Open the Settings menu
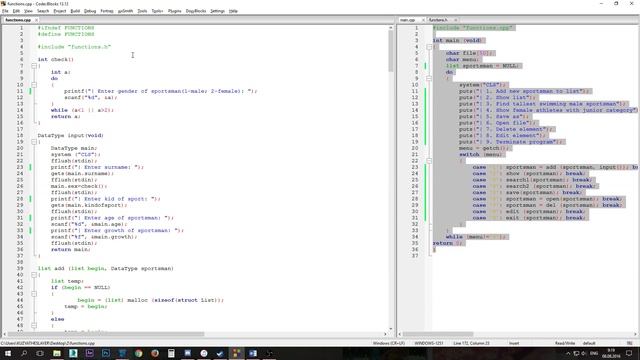This screenshot has width=640, height=360. [218, 11]
